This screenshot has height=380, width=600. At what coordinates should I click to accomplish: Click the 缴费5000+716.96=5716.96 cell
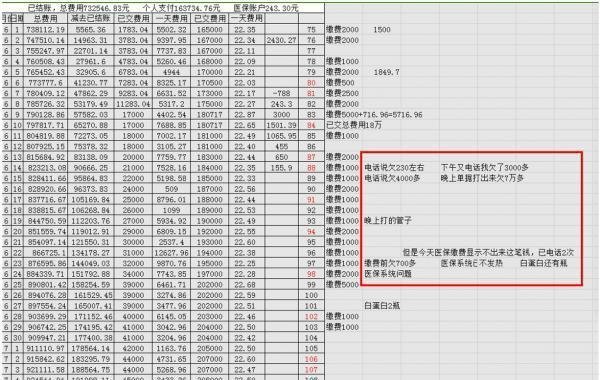(374, 115)
